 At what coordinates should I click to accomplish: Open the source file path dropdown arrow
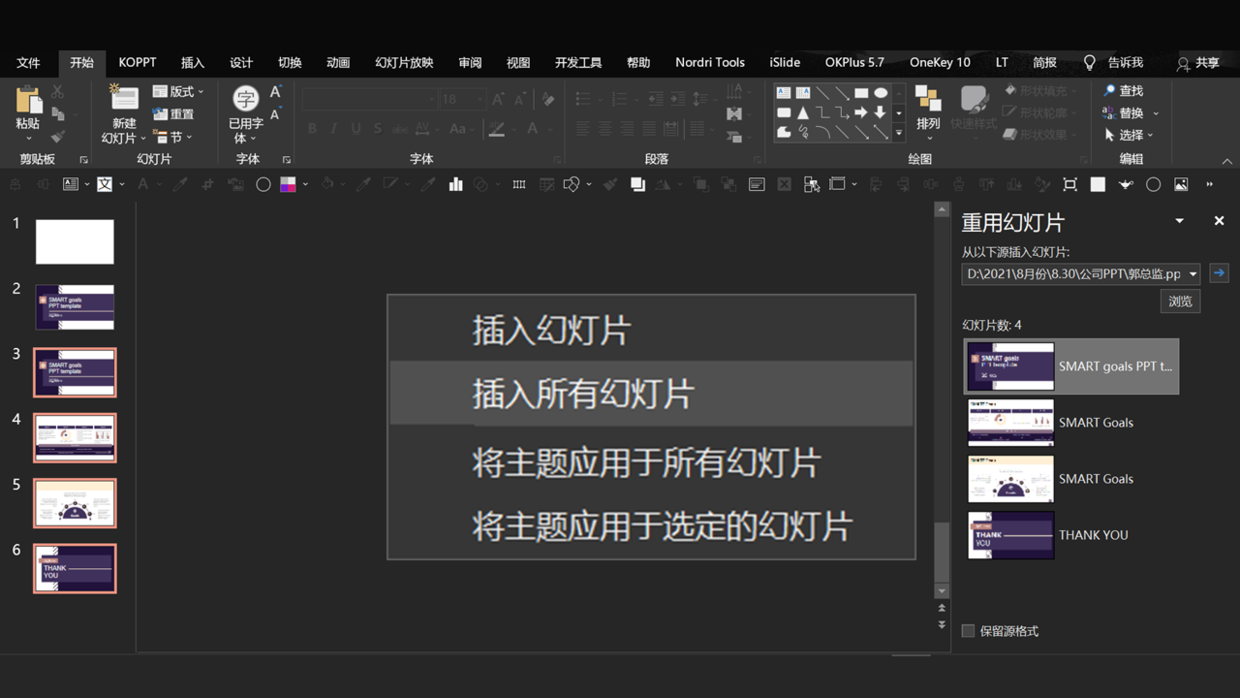[x=1193, y=274]
